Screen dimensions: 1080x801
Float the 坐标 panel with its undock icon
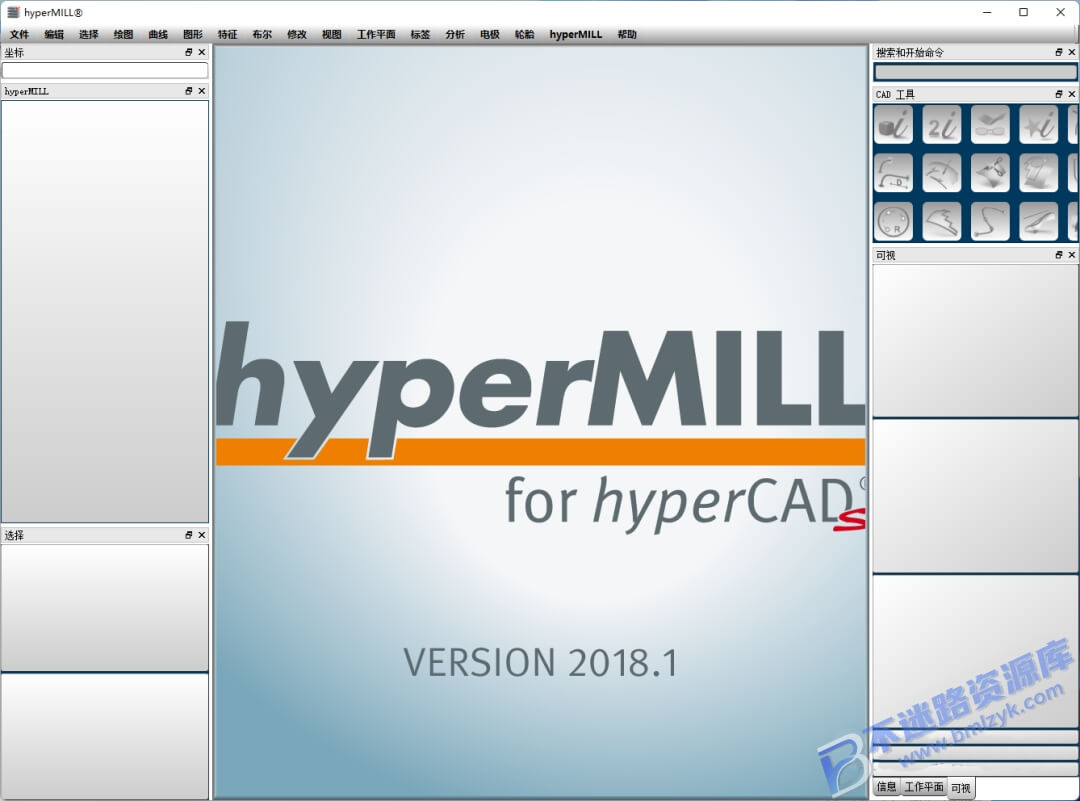coord(189,52)
